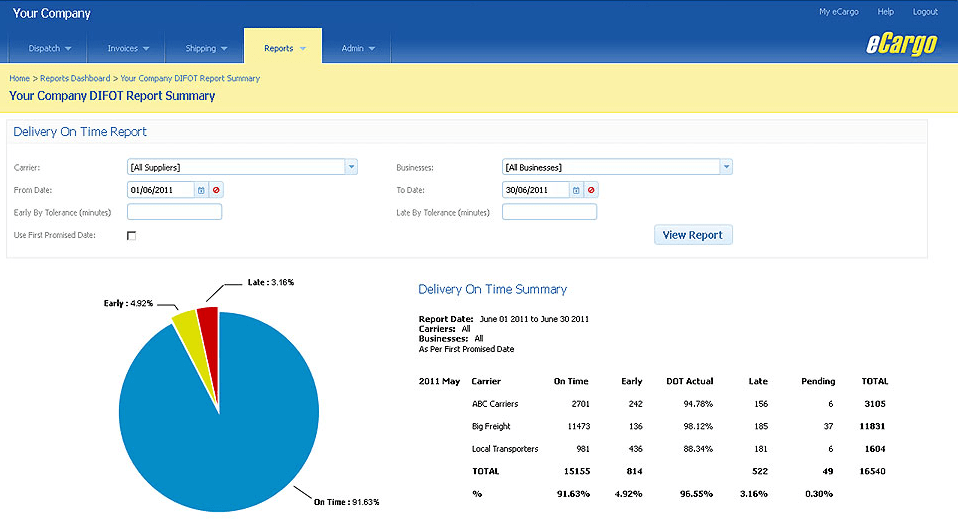The height and width of the screenshot is (527, 958).
Task: Open the Reports tab menu
Action: pos(283,48)
